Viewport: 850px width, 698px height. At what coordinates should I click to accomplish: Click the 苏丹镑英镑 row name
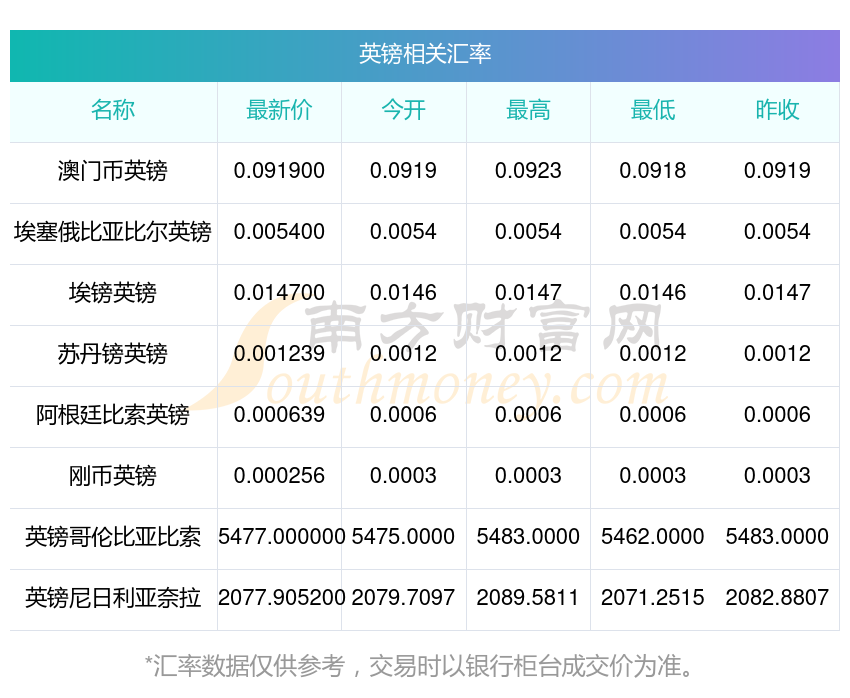coord(113,354)
